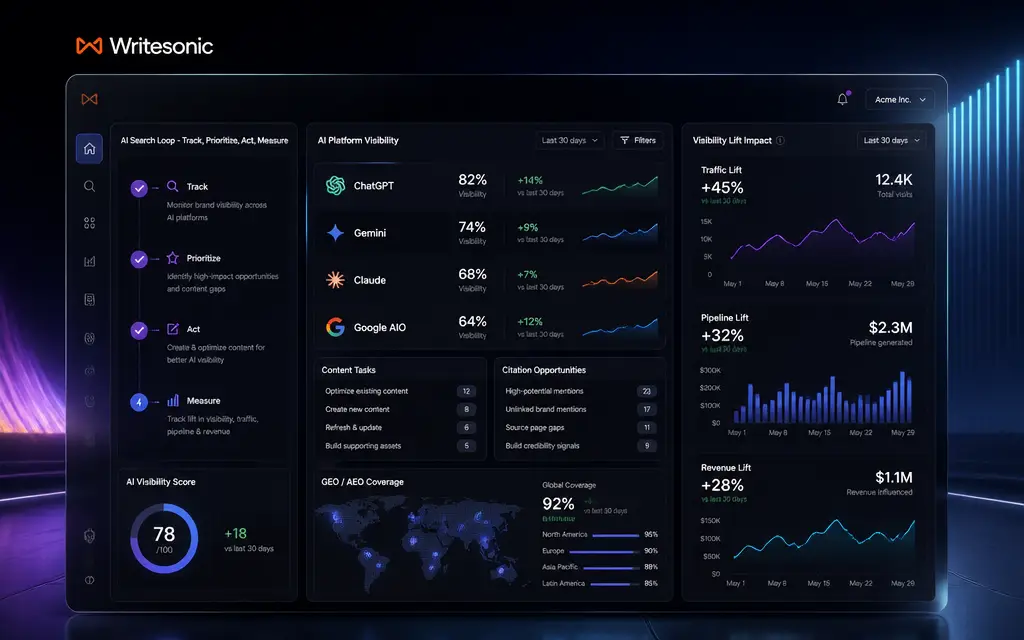Select High-potential mentions row
Screen dimensions: 1024x640
point(580,391)
